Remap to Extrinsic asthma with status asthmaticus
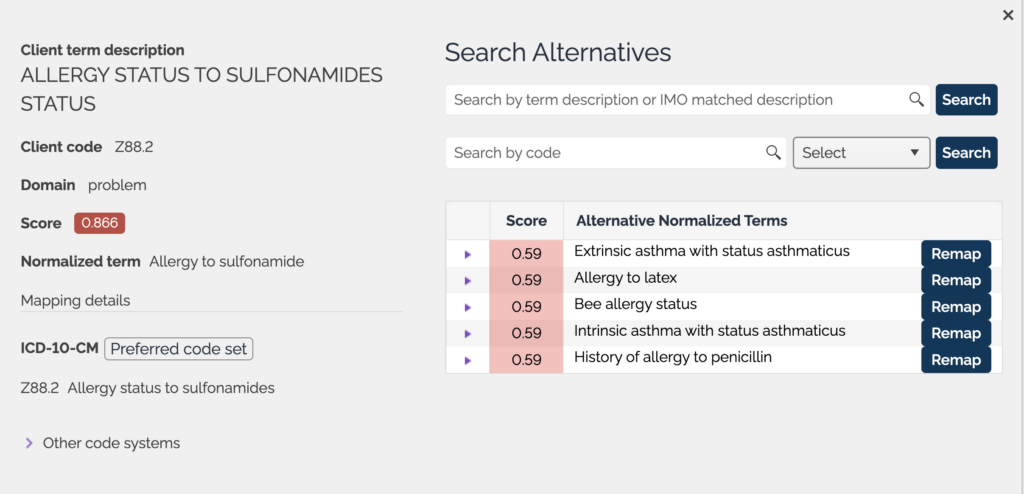 [955, 254]
